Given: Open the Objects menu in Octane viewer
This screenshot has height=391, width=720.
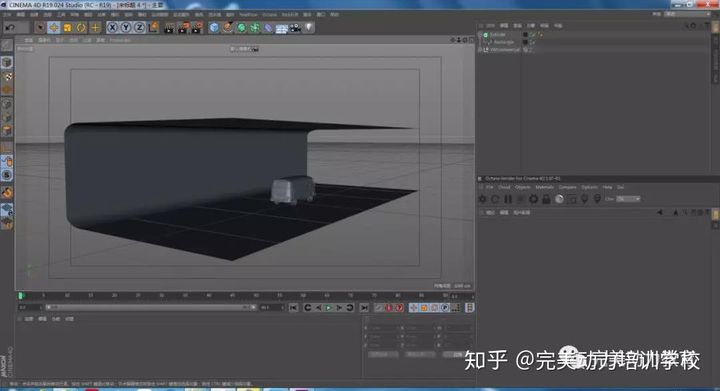Looking at the screenshot, I should pos(523,187).
